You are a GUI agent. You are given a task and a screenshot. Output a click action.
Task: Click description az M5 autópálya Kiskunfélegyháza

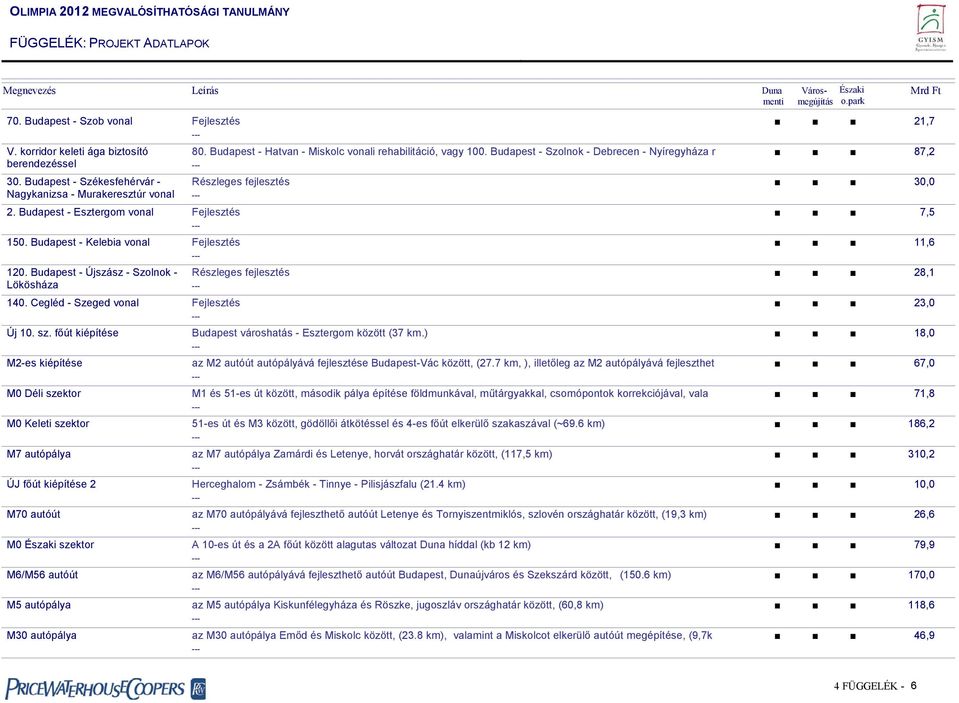pos(398,605)
